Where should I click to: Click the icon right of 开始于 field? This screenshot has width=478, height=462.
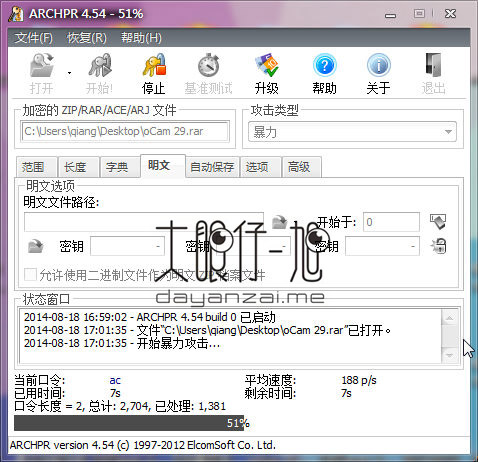[438, 221]
